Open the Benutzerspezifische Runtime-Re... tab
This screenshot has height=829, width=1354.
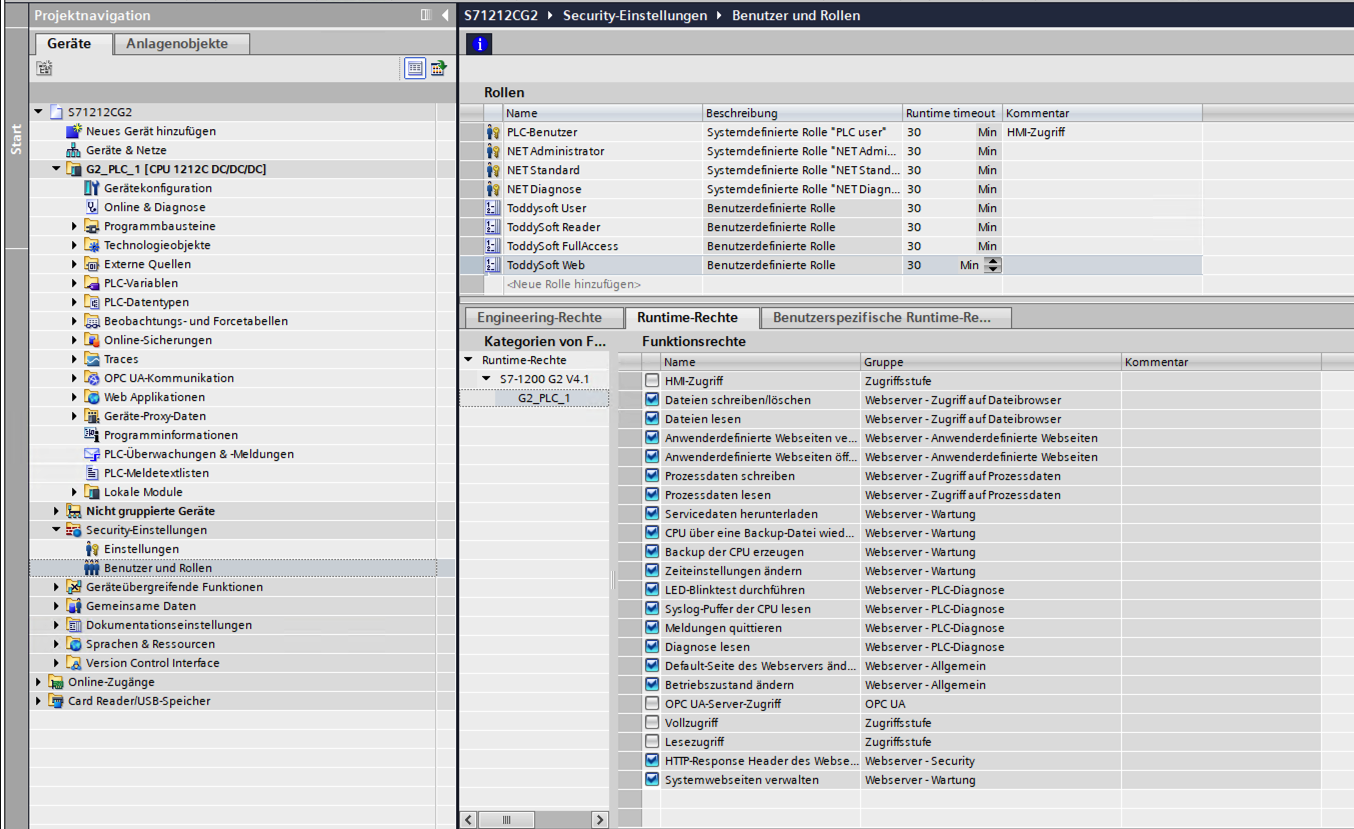[887, 318]
